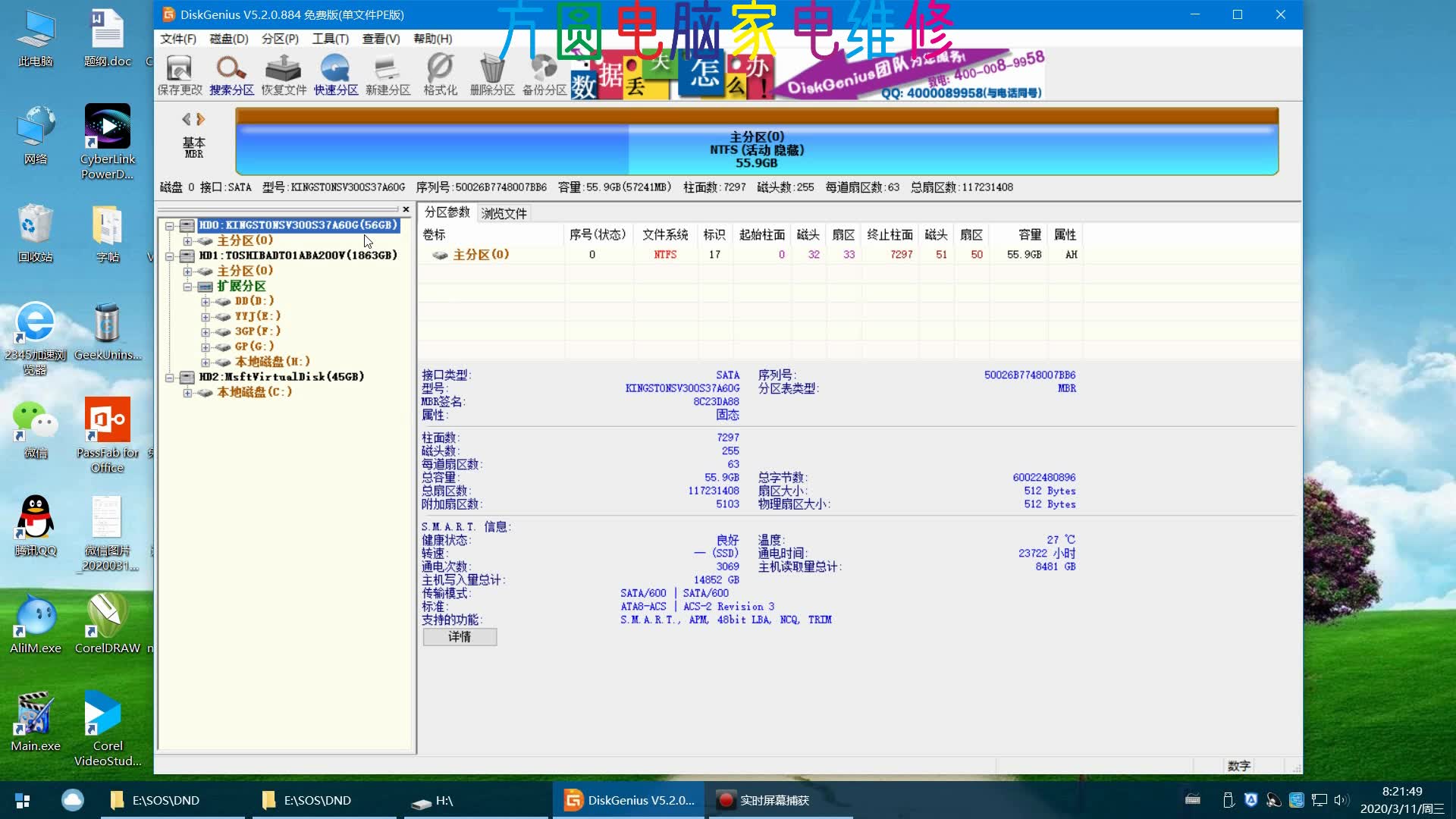Screen dimensions: 1456x819
Task: Collapse the HD1 TOSHIBA disk node
Action: click(x=170, y=256)
